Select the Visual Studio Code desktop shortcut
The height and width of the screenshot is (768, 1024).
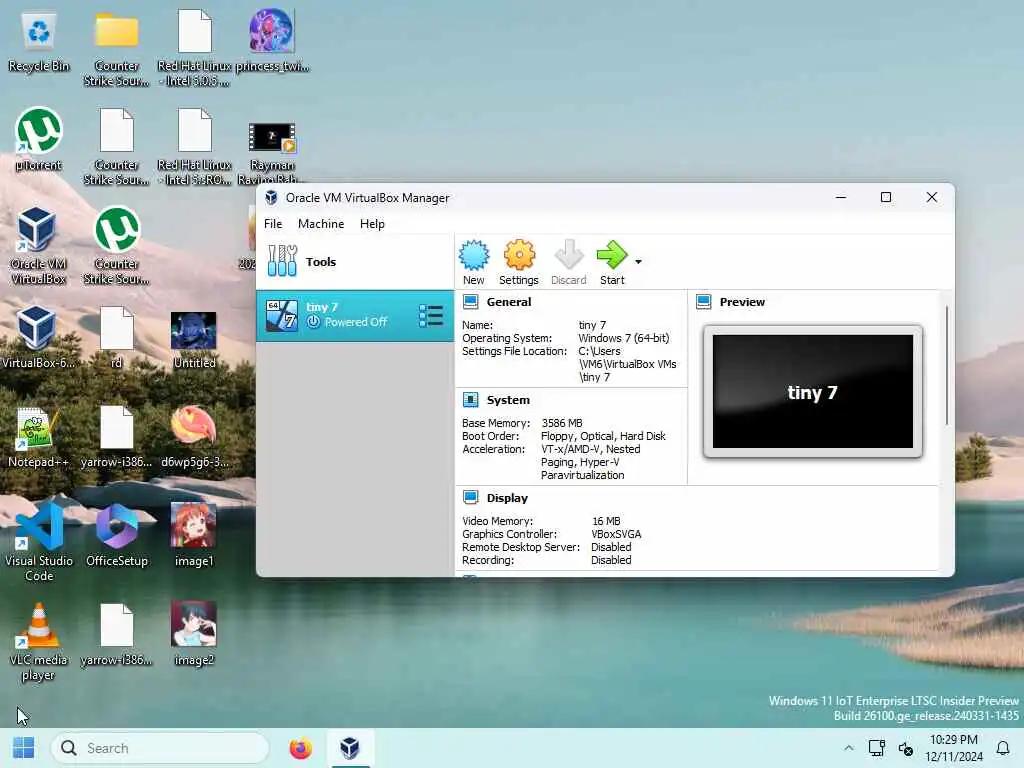tap(39, 542)
